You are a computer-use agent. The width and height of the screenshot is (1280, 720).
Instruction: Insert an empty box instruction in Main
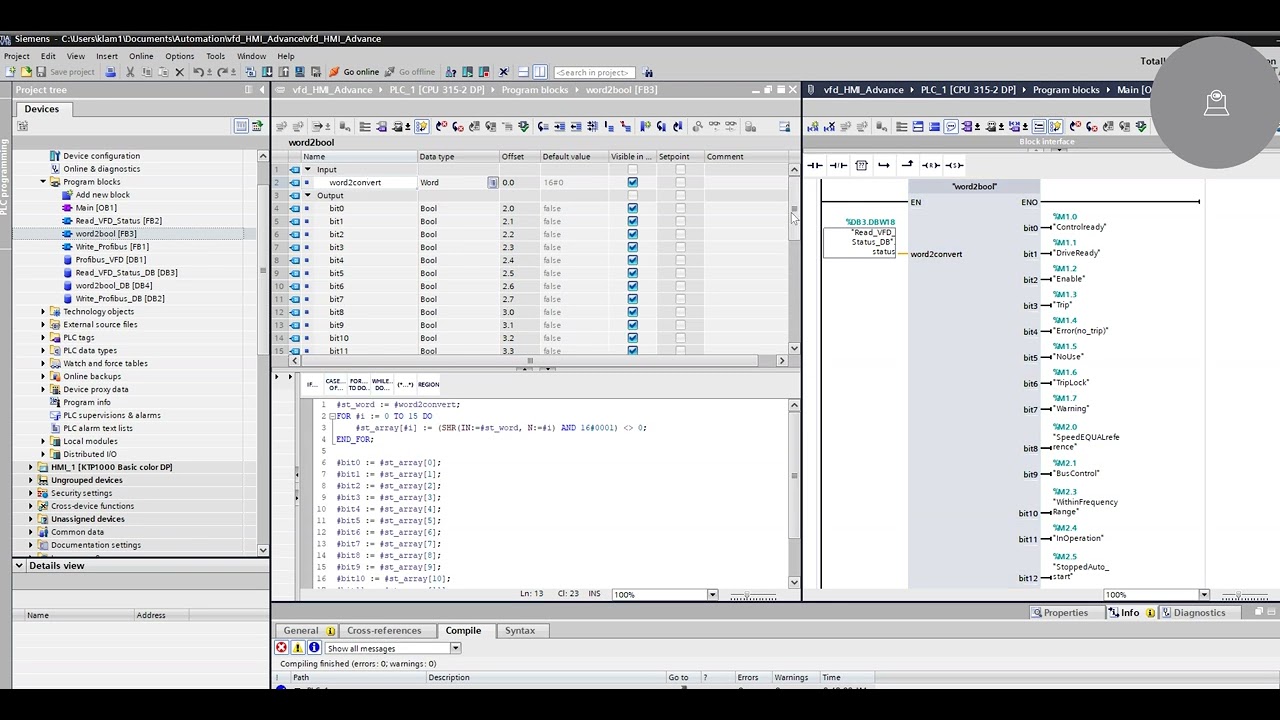tap(861, 165)
